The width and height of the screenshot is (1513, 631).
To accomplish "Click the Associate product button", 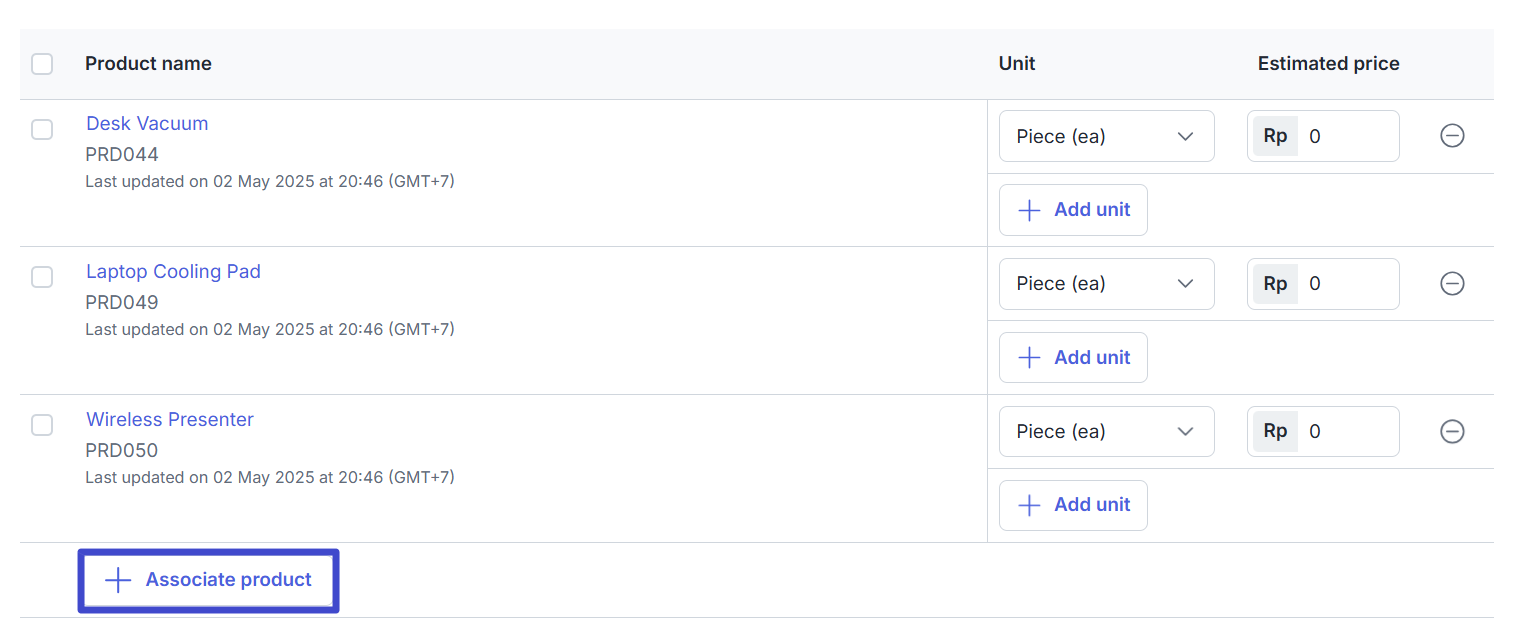I will (209, 580).
